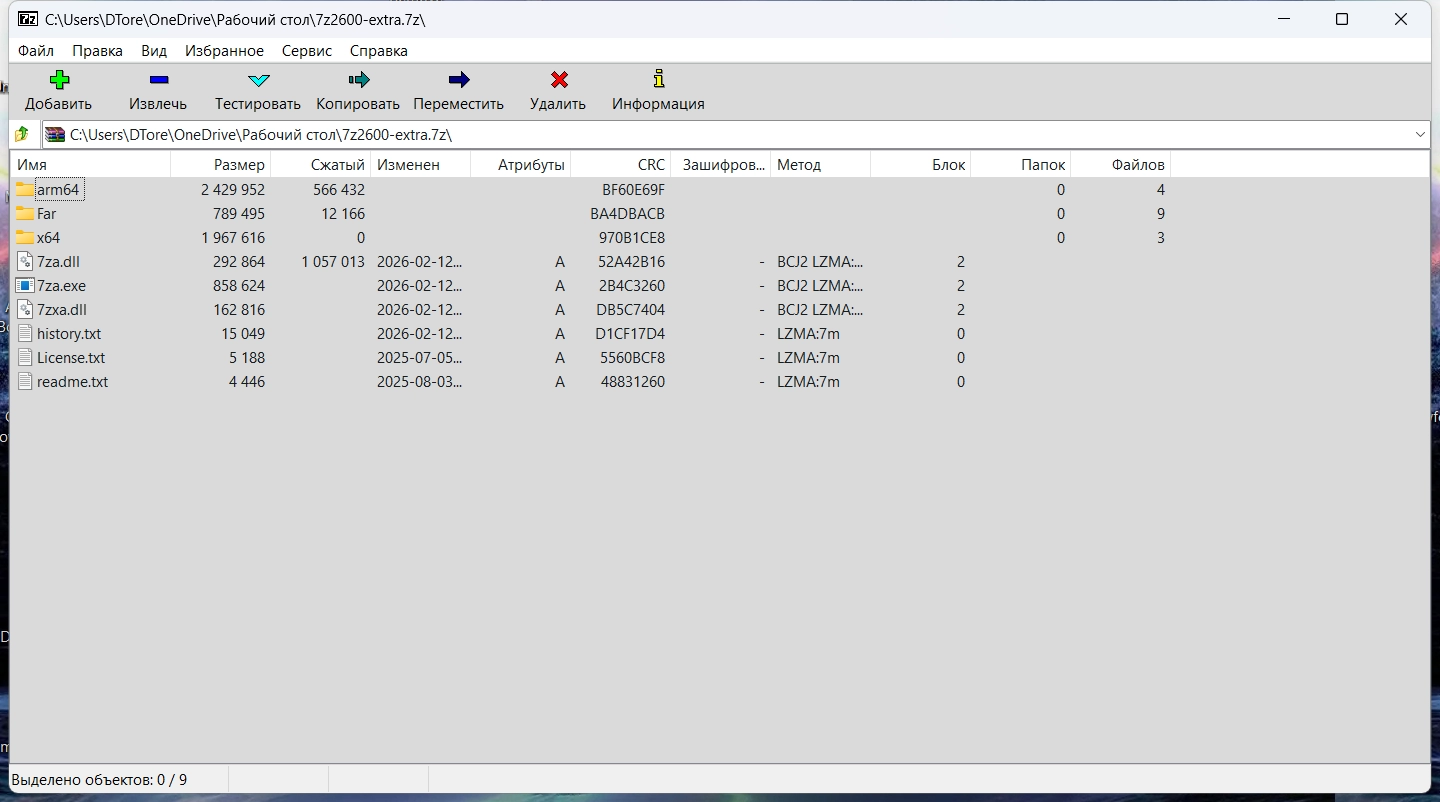Sort files by the Метод column header

point(820,165)
